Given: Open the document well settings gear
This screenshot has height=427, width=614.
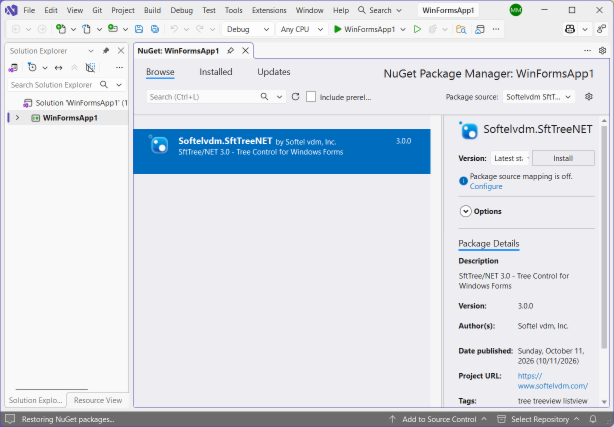Looking at the screenshot, I should (603, 51).
